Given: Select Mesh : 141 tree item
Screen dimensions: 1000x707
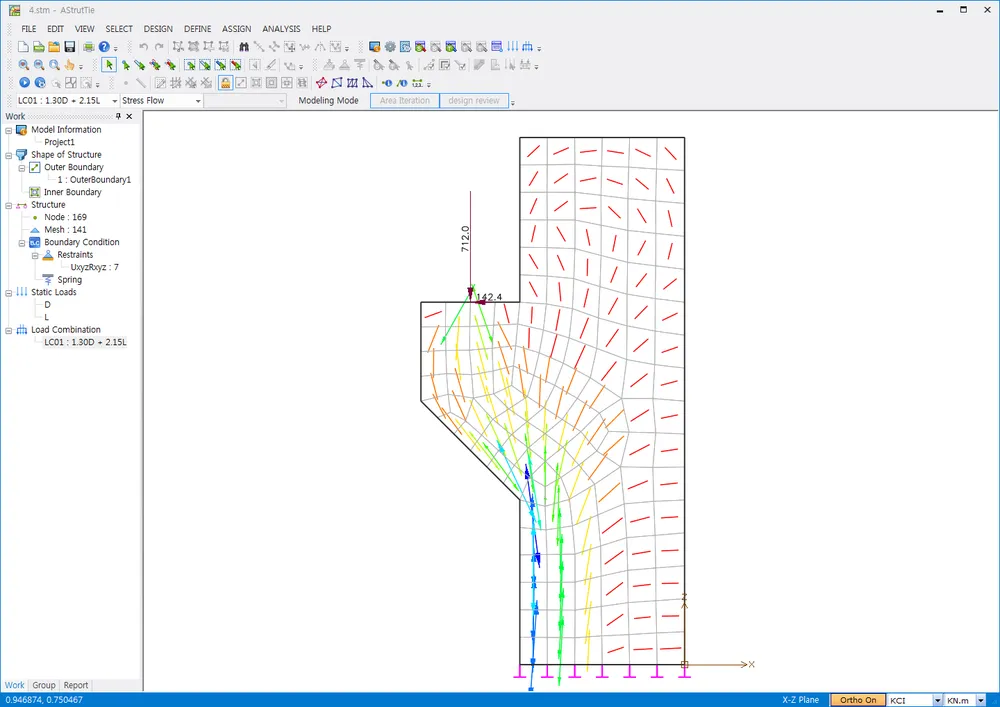Looking at the screenshot, I should (x=65, y=230).
